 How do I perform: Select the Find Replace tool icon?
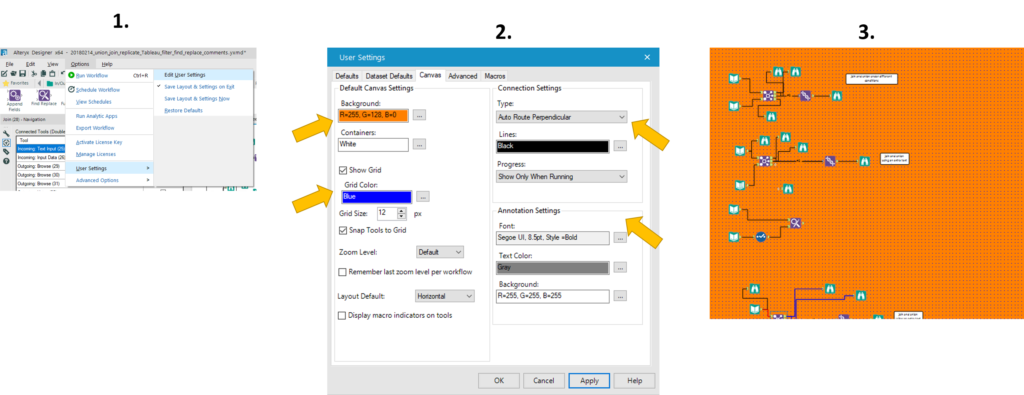click(44, 95)
